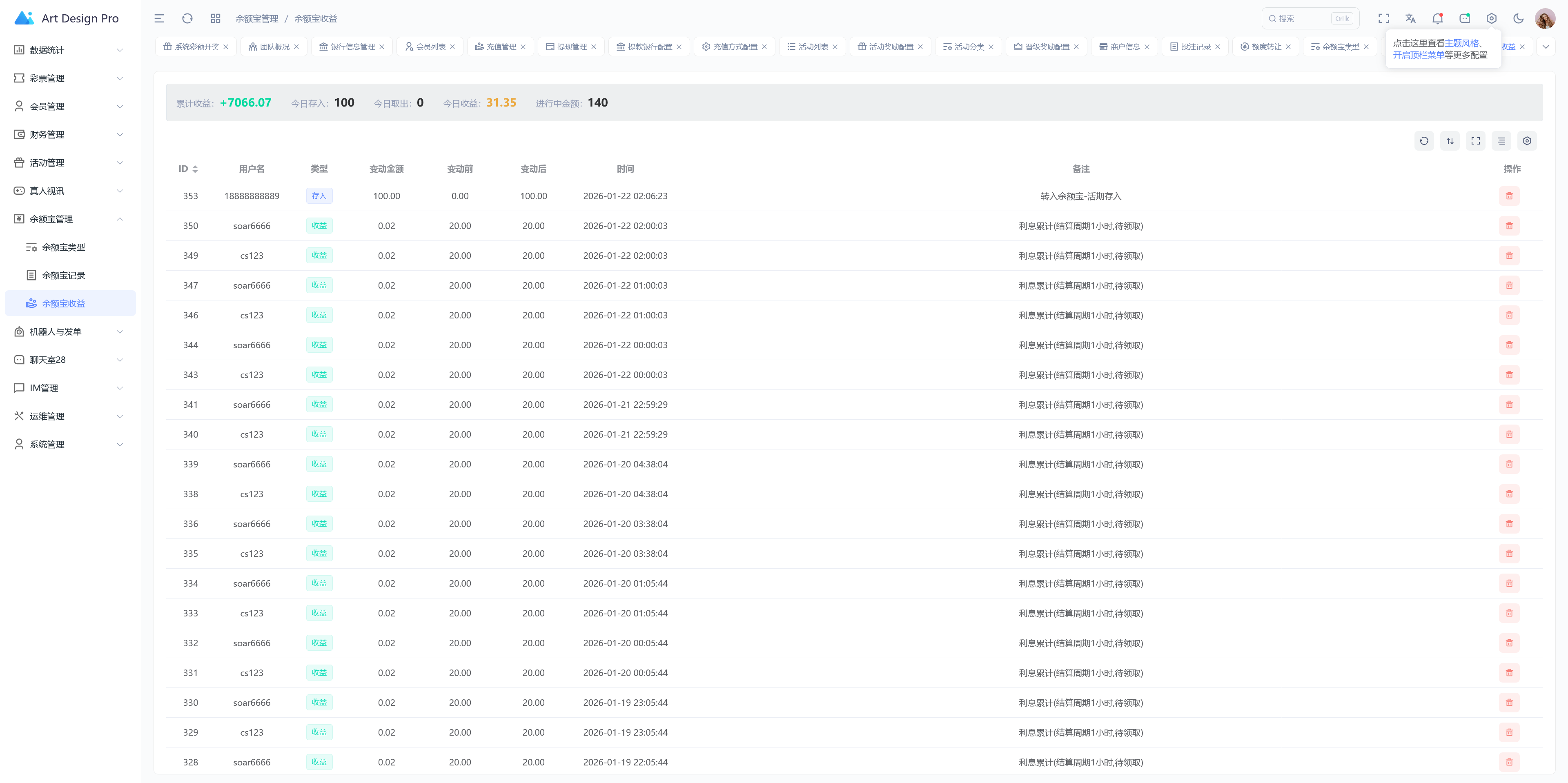Toggle dark mode with moon icon
The height and width of the screenshot is (783, 1568).
[x=1518, y=18]
